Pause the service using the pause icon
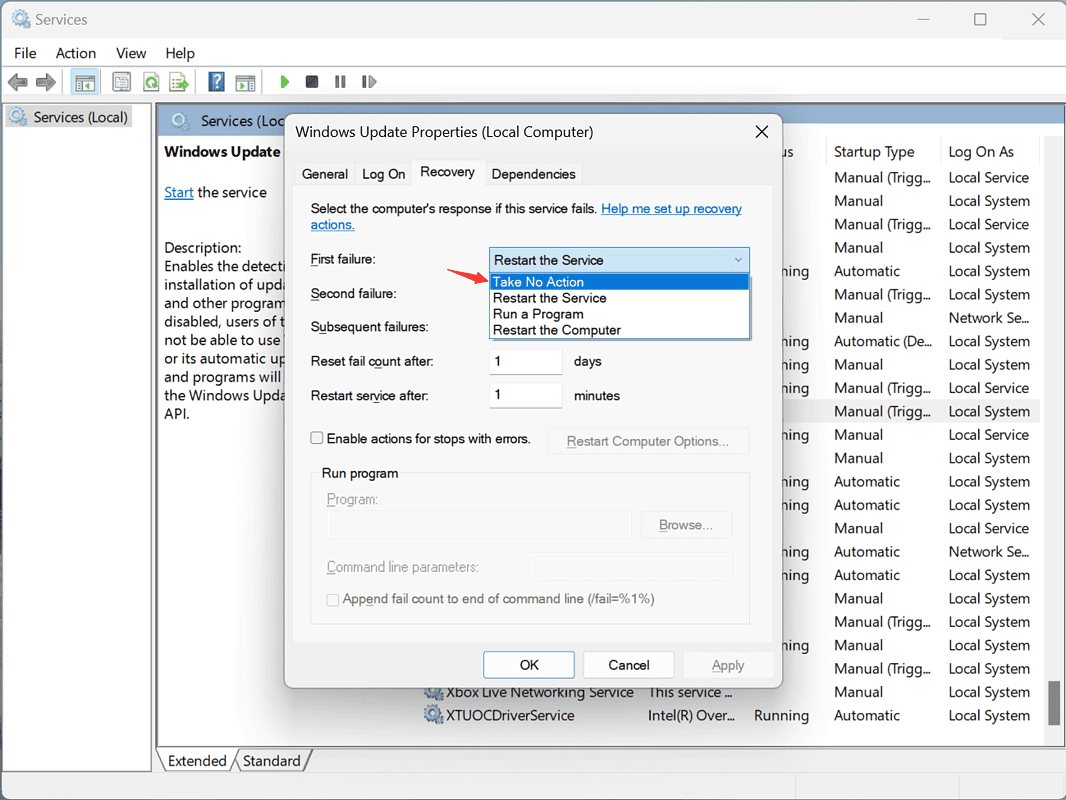 tap(340, 82)
